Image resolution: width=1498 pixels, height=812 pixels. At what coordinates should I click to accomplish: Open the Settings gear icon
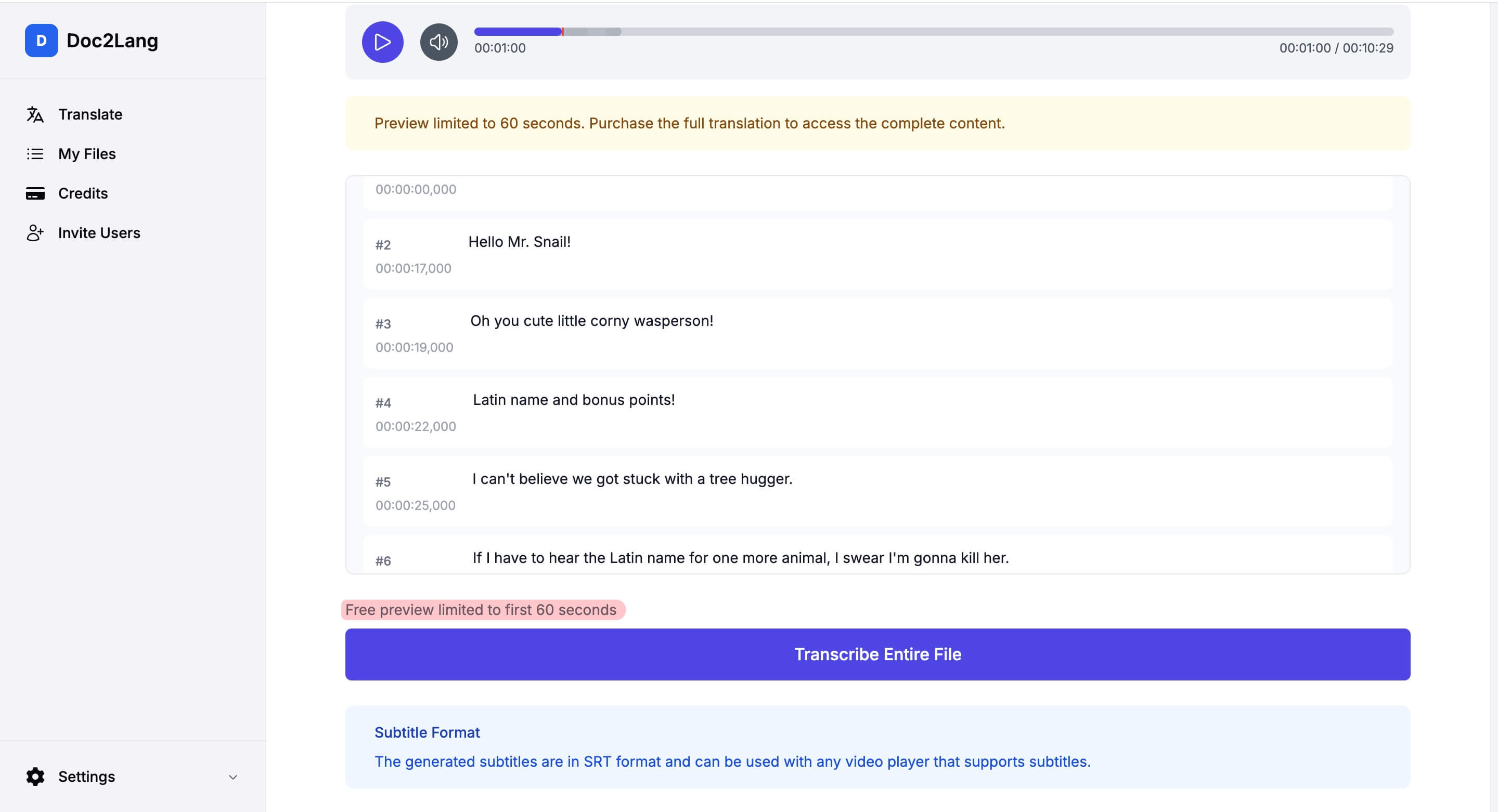35,777
